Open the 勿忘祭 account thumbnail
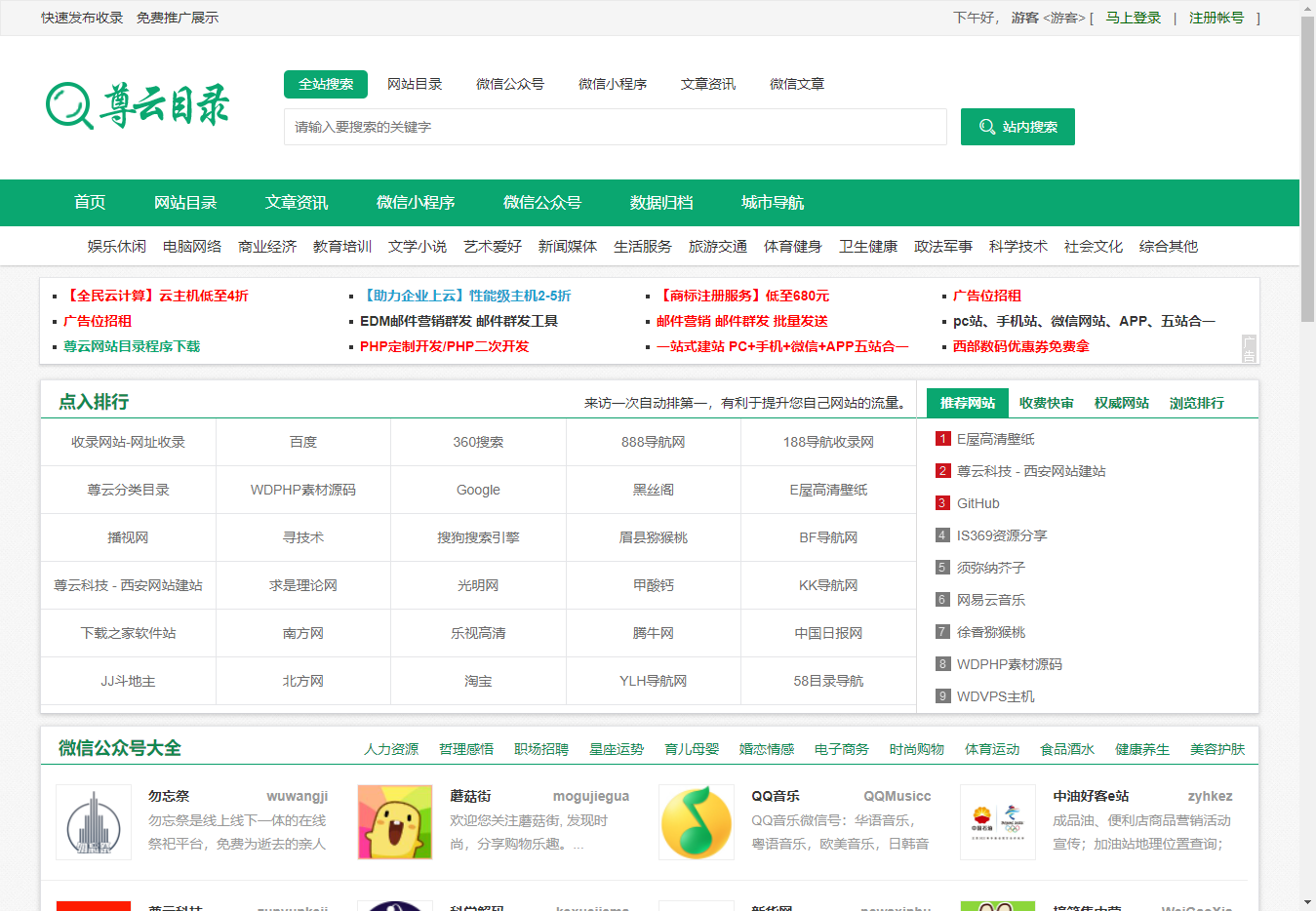 click(94, 822)
